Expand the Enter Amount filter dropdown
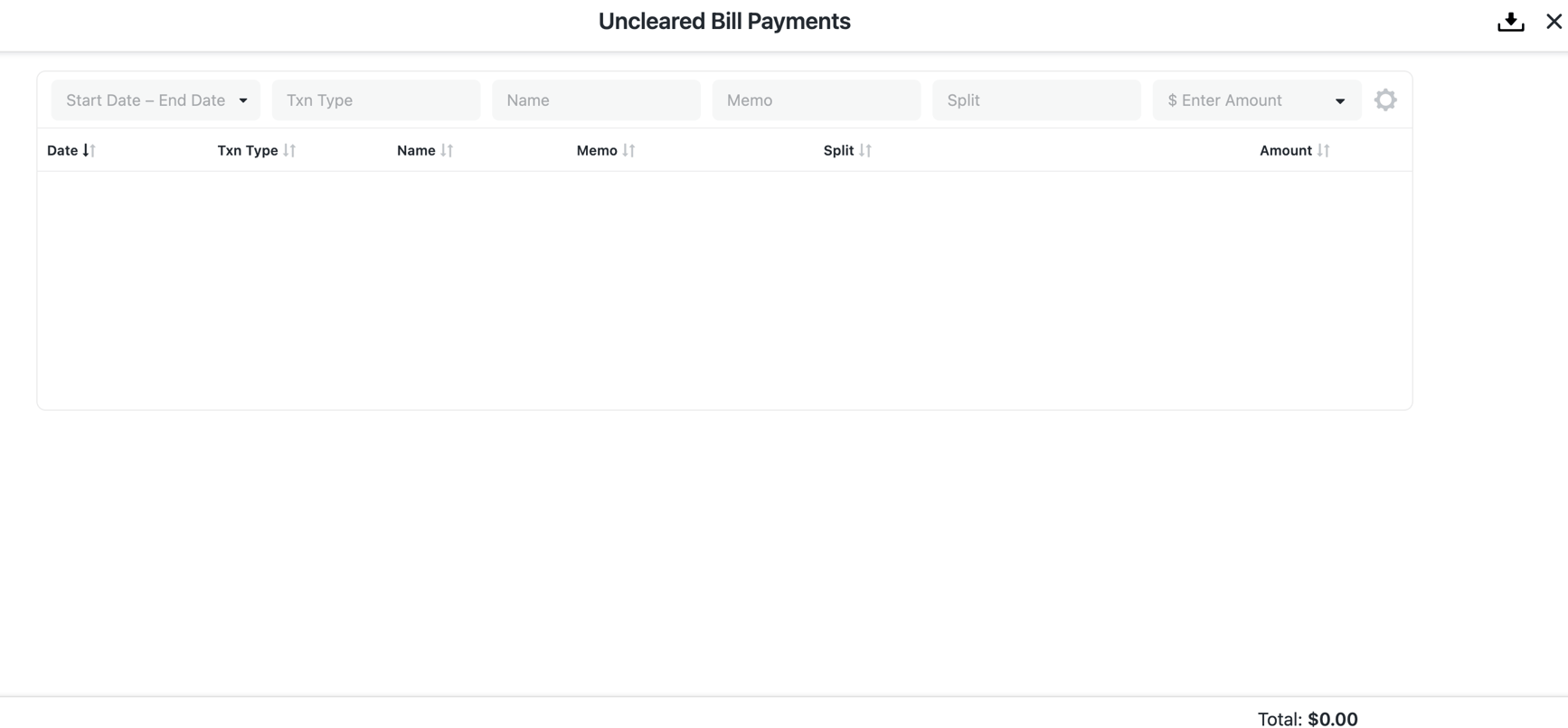 pyautogui.click(x=1341, y=100)
